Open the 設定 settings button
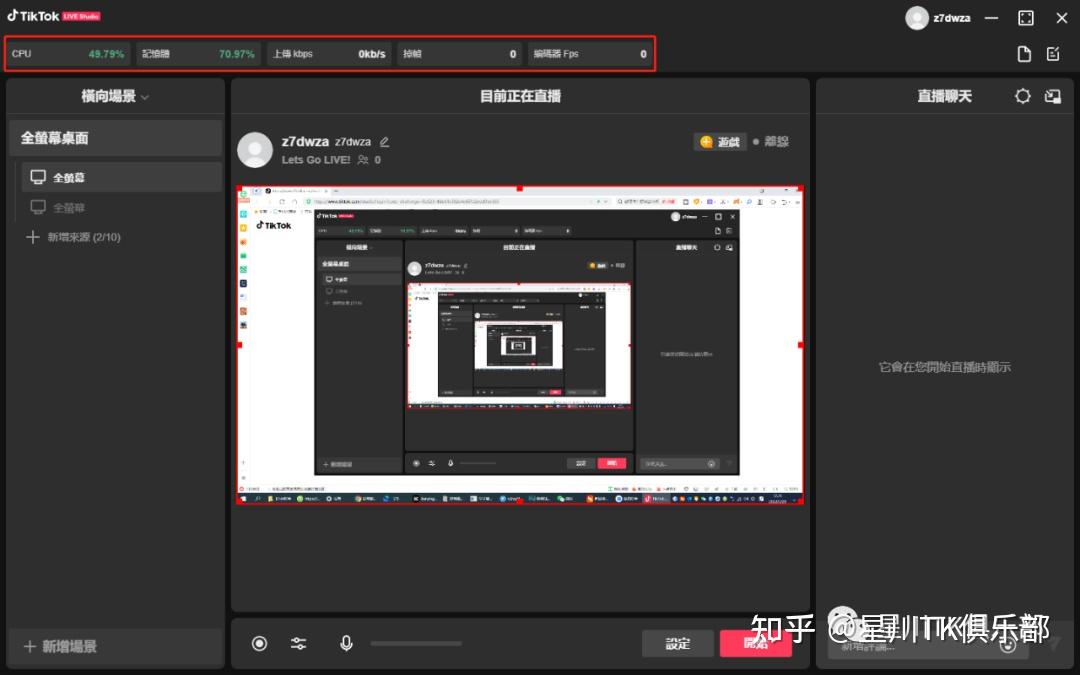The image size is (1080, 675). (x=678, y=643)
